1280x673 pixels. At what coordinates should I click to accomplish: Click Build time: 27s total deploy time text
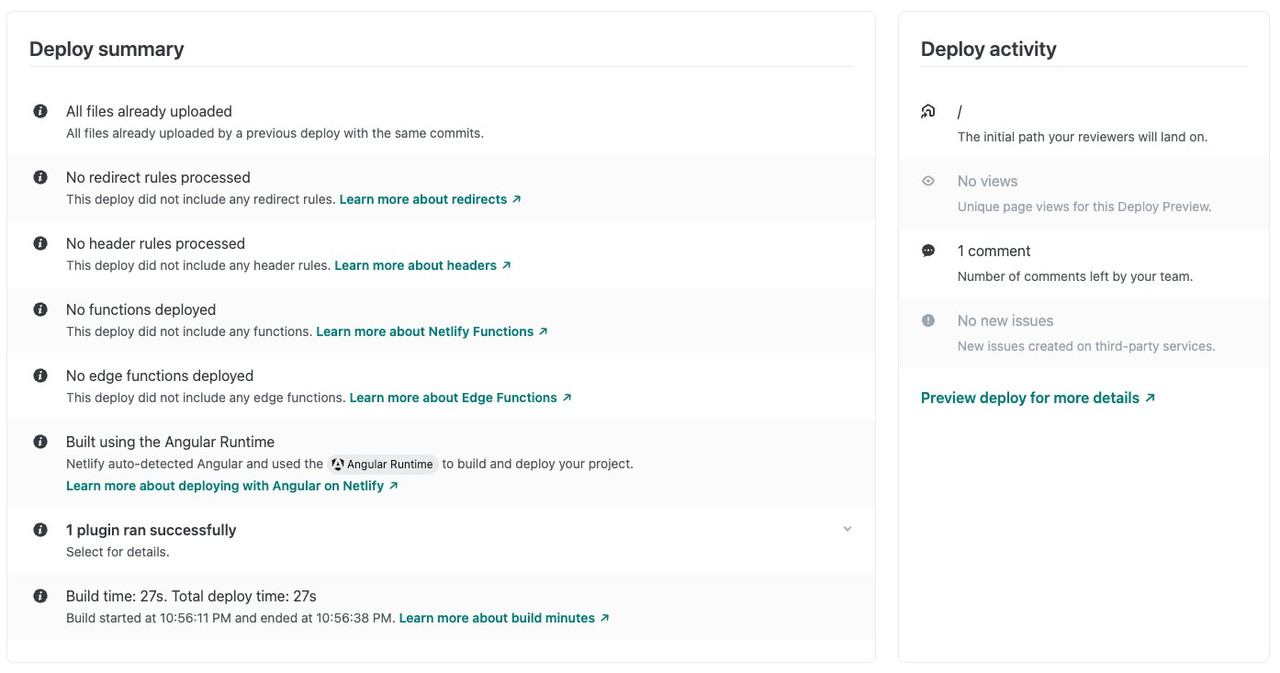(x=191, y=595)
